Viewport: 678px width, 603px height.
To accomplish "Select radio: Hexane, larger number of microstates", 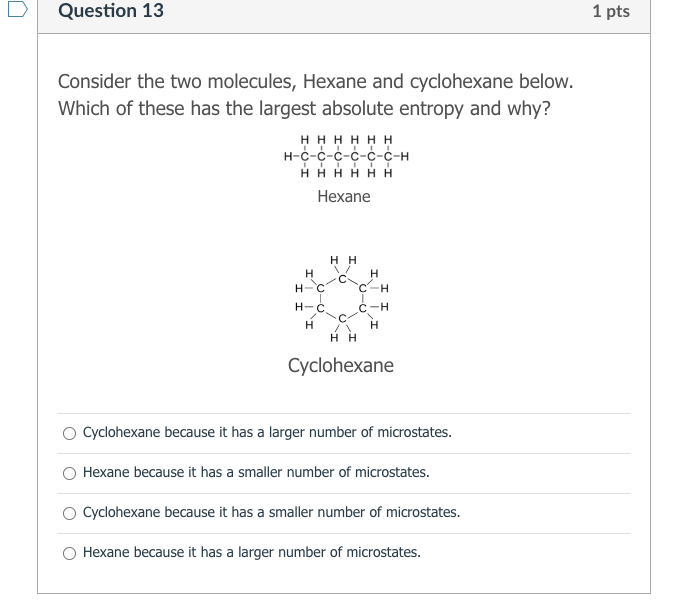I will click(69, 553).
